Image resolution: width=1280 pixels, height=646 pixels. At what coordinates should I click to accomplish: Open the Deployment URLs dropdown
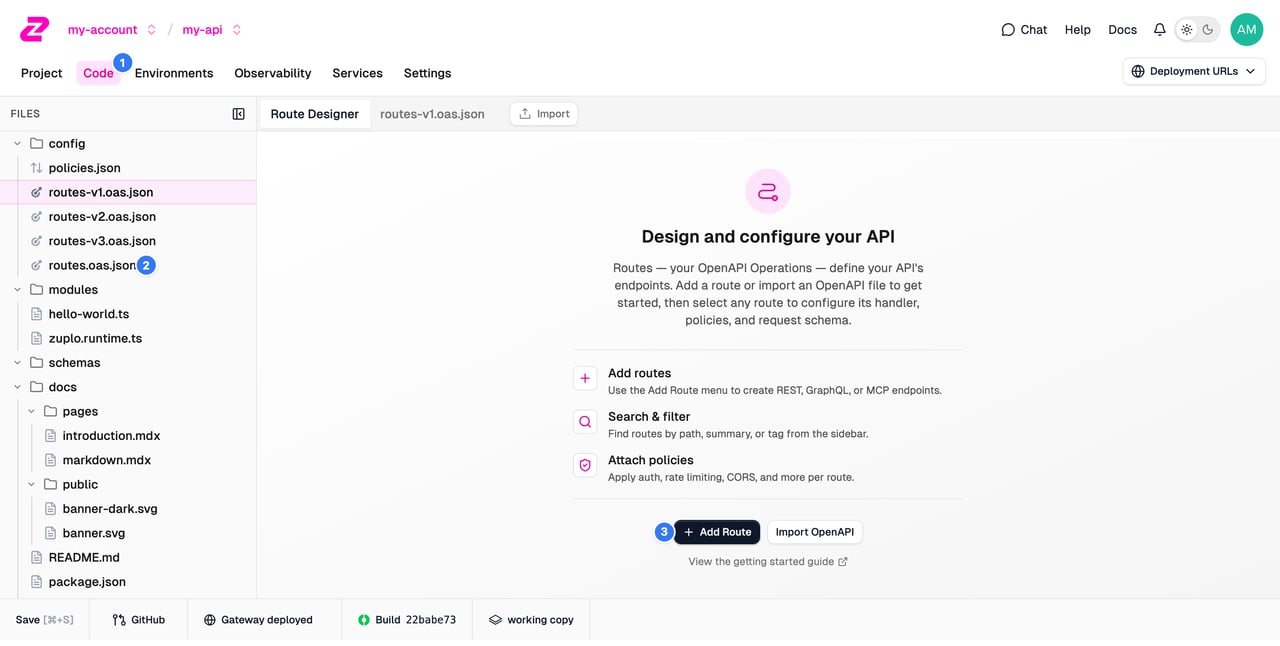point(1194,71)
